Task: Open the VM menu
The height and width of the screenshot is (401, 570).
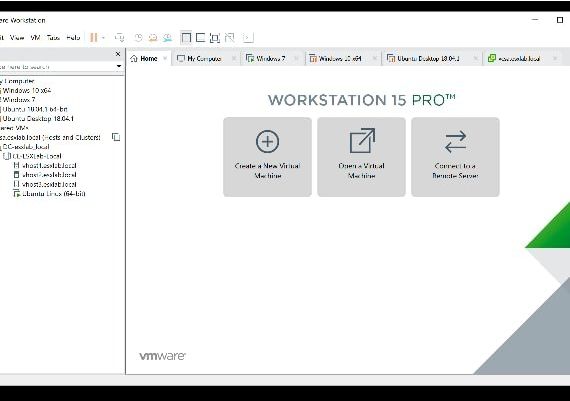Action: [35, 37]
